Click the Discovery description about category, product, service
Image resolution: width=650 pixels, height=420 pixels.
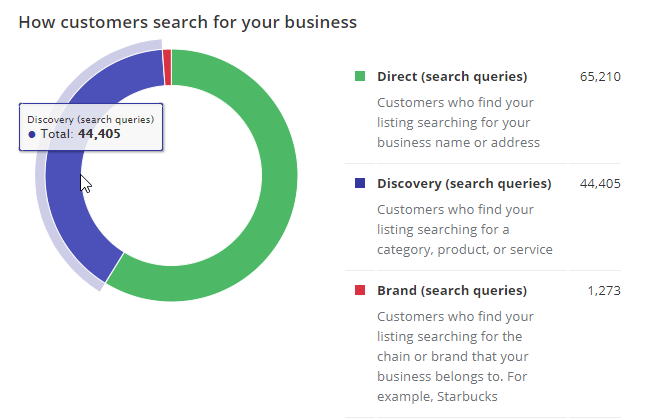463,229
